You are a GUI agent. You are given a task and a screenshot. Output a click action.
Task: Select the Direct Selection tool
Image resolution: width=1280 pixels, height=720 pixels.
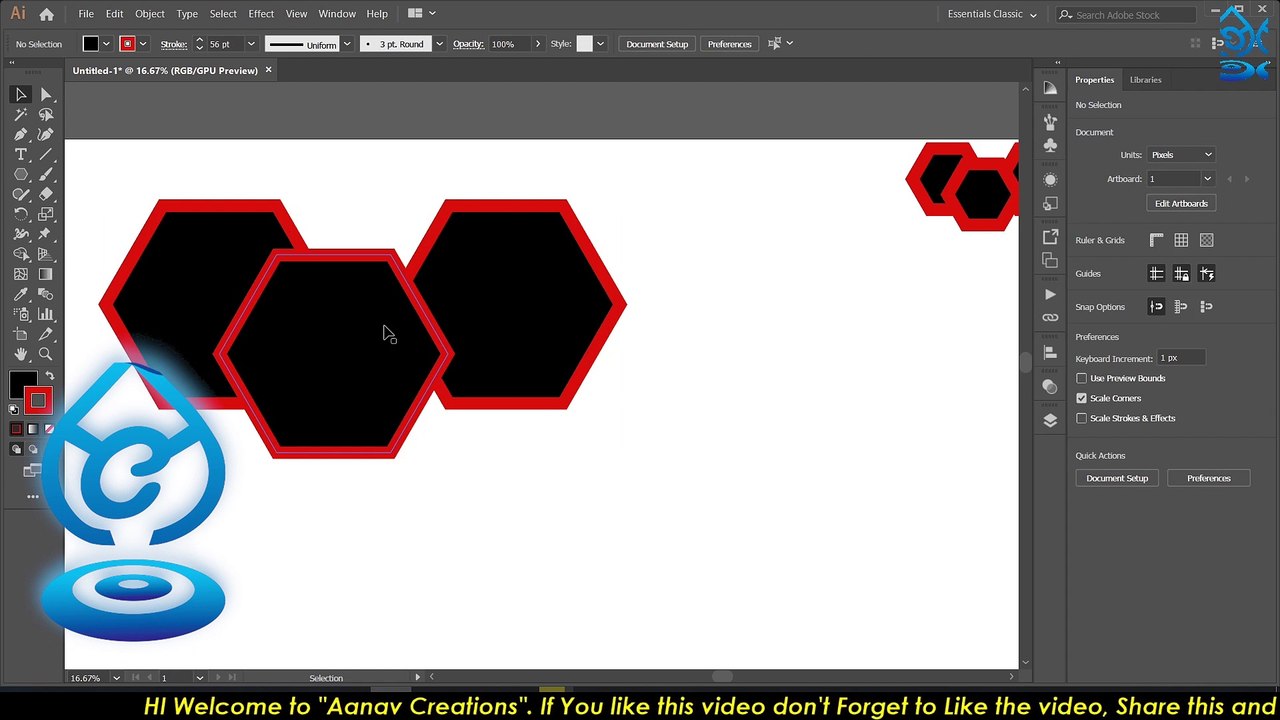tap(45, 94)
